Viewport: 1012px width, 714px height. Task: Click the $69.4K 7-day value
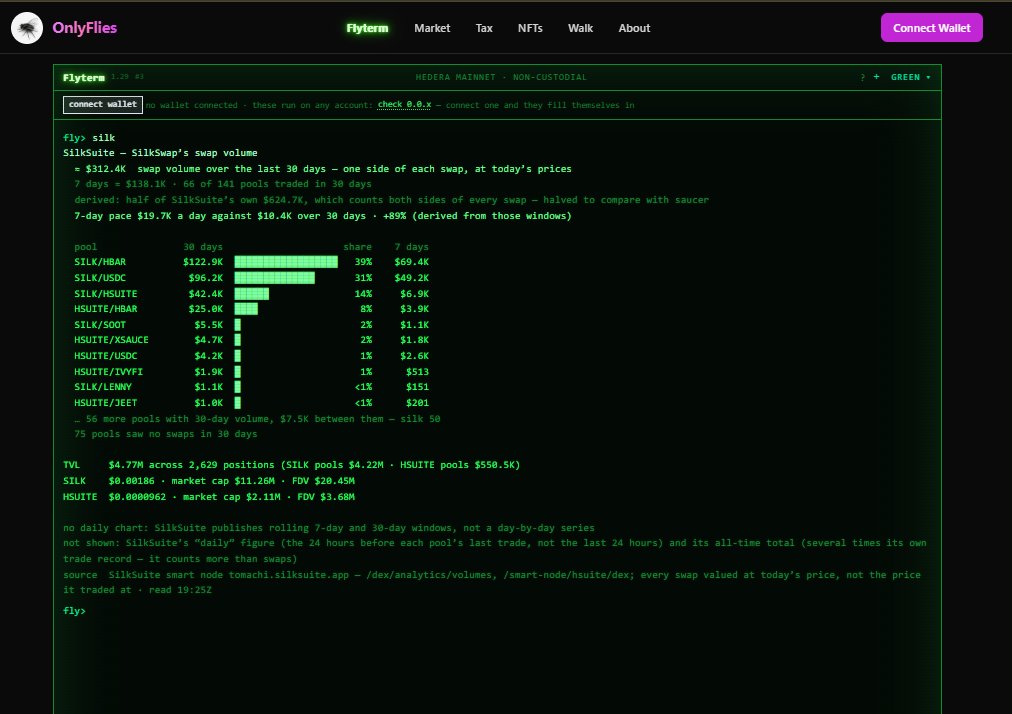pyautogui.click(x=412, y=262)
